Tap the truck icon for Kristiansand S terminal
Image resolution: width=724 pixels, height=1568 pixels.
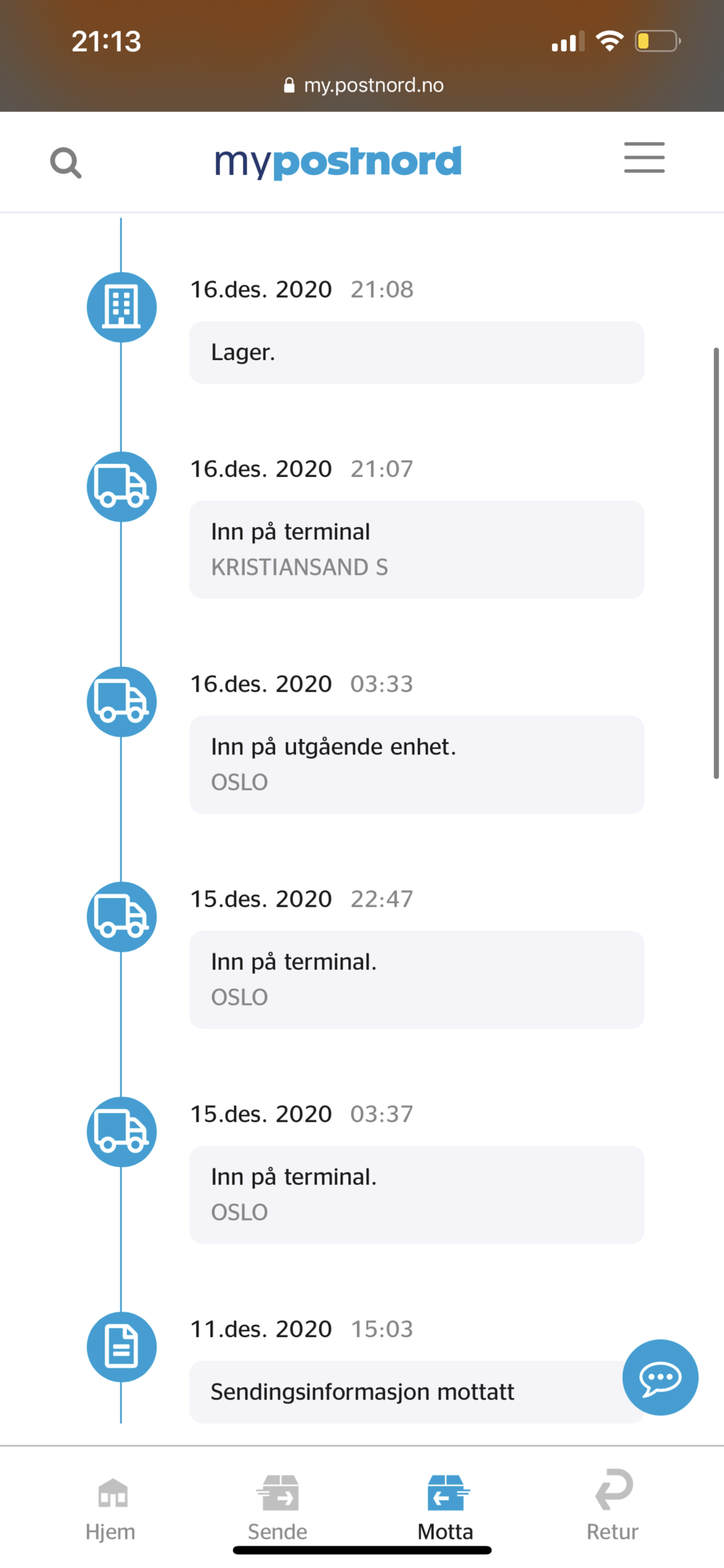tap(122, 486)
